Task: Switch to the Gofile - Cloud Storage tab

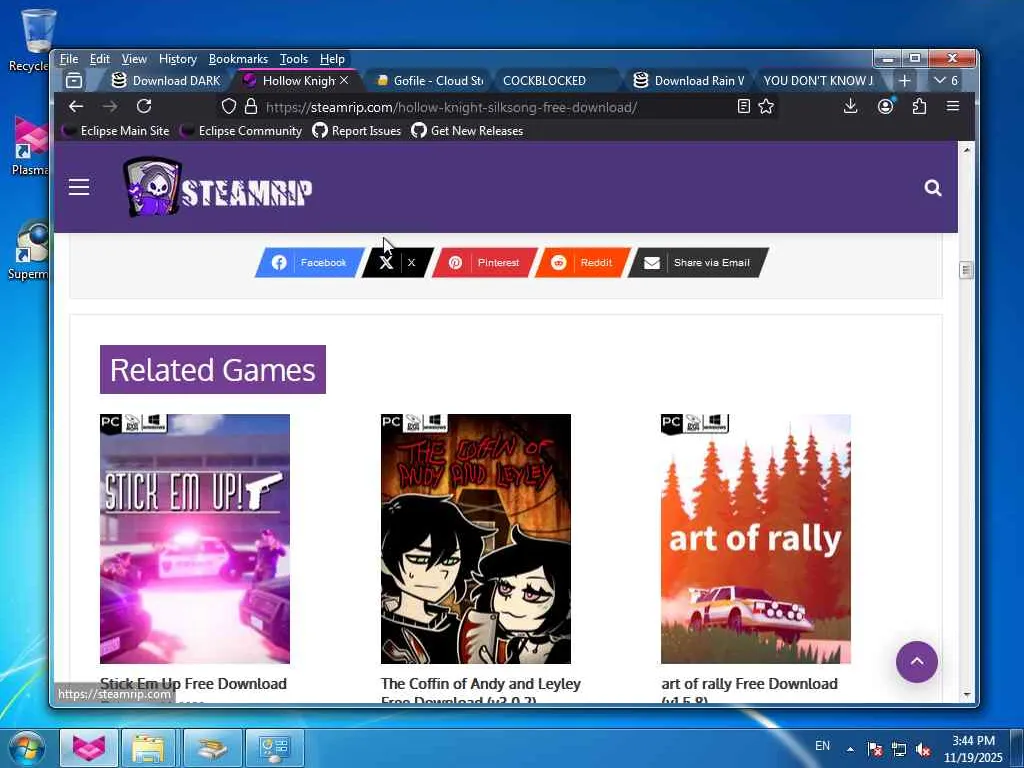Action: pos(430,80)
